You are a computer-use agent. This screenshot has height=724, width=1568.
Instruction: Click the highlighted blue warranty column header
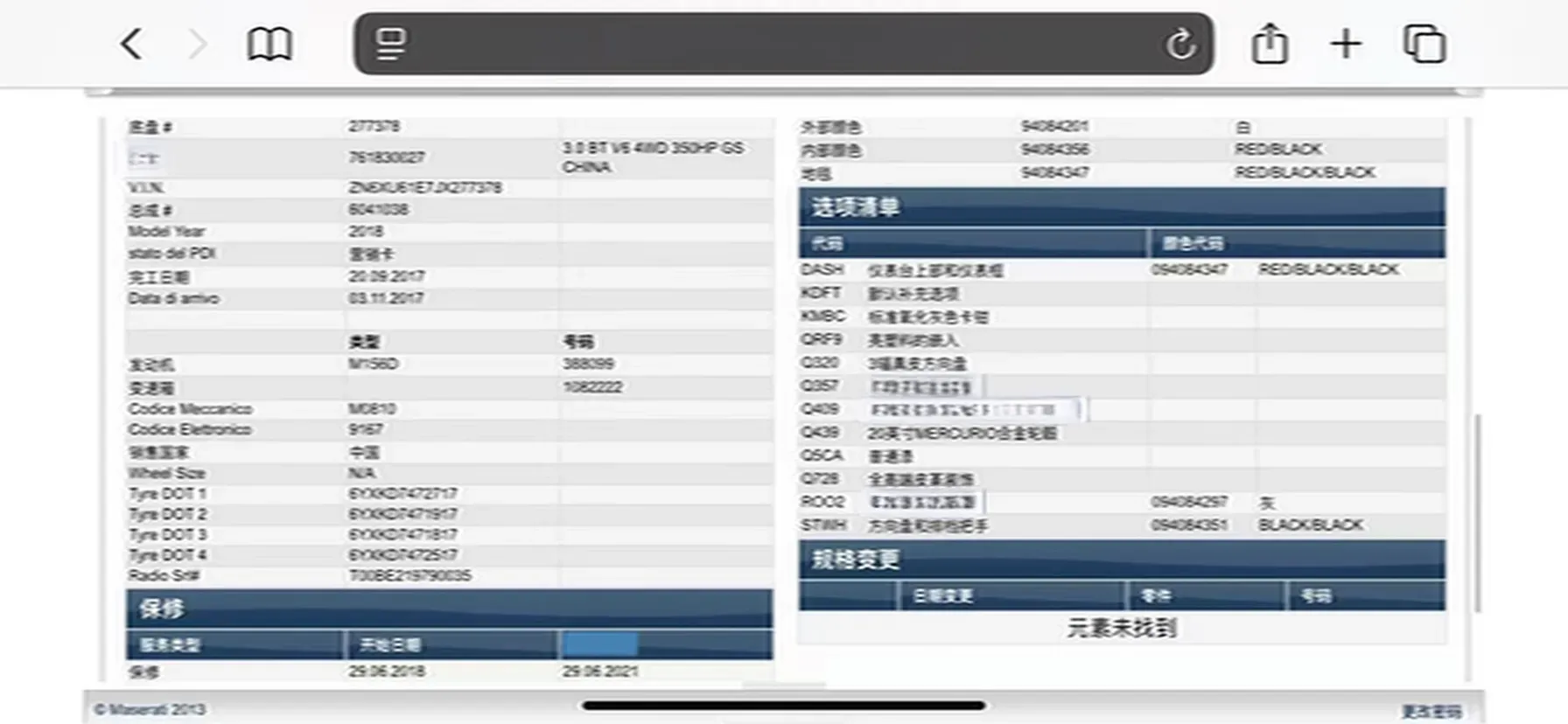599,645
